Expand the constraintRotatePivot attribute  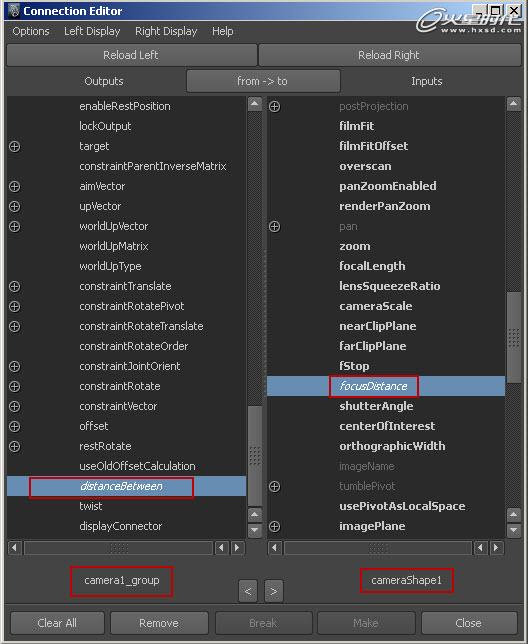tap(14, 306)
